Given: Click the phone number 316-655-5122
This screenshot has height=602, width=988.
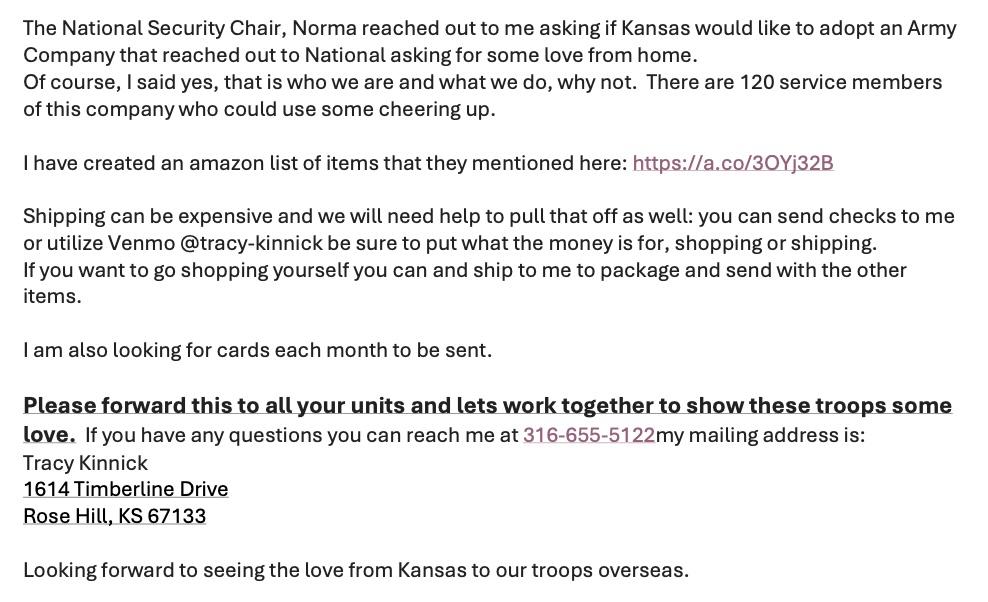Looking at the screenshot, I should (588, 435).
